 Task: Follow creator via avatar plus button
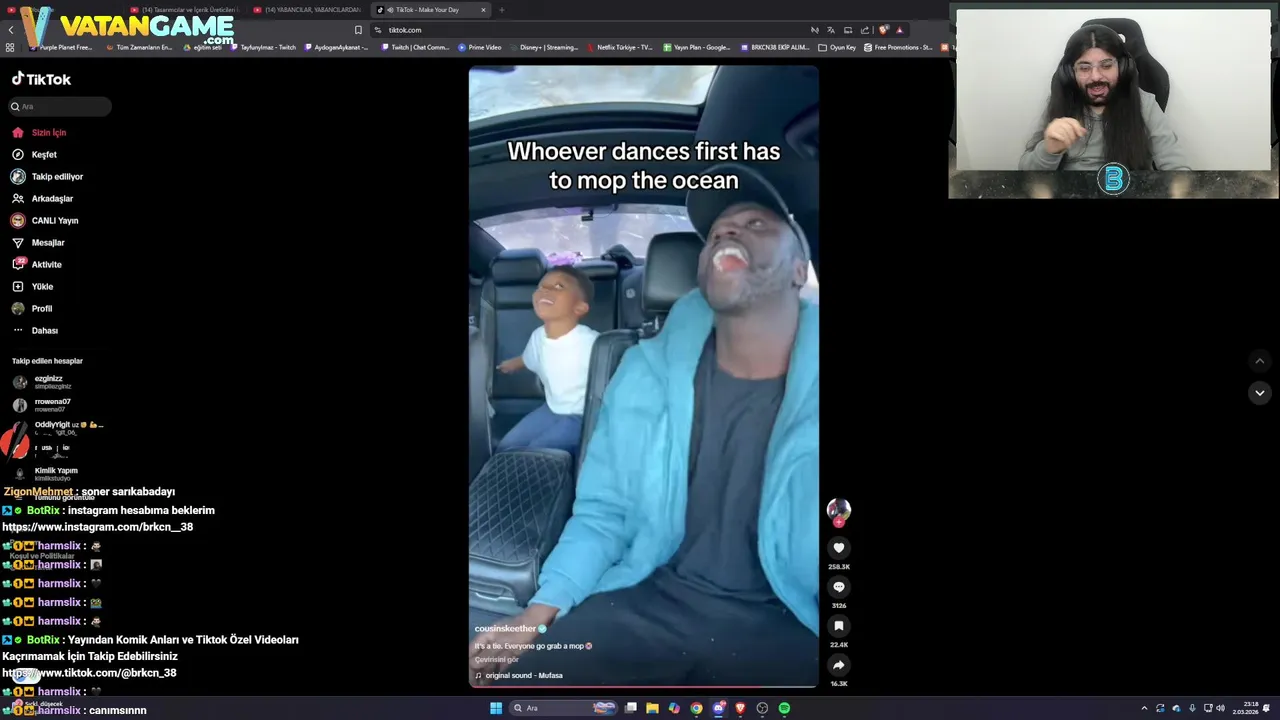click(x=839, y=522)
